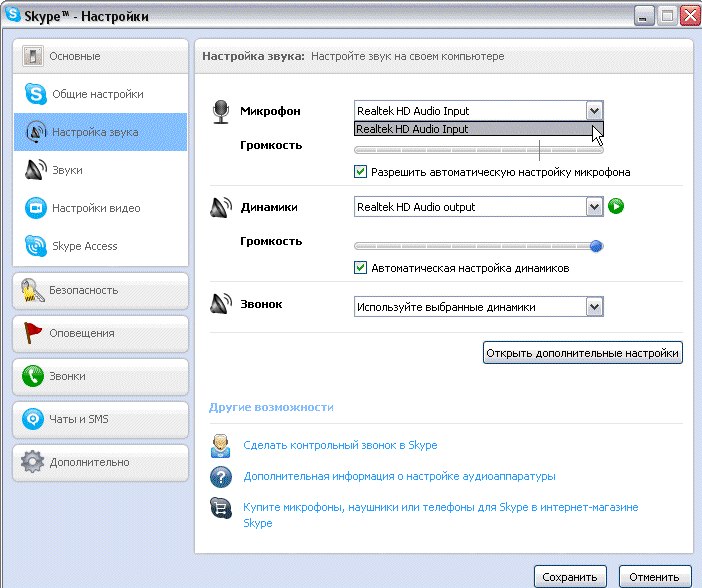This screenshot has width=702, height=588.
Task: Click the speaker icon beside Звонок
Action: (x=221, y=304)
